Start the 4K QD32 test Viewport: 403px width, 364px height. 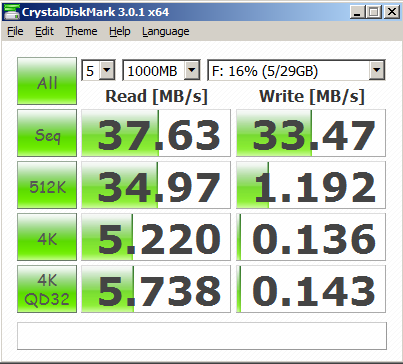point(47,289)
